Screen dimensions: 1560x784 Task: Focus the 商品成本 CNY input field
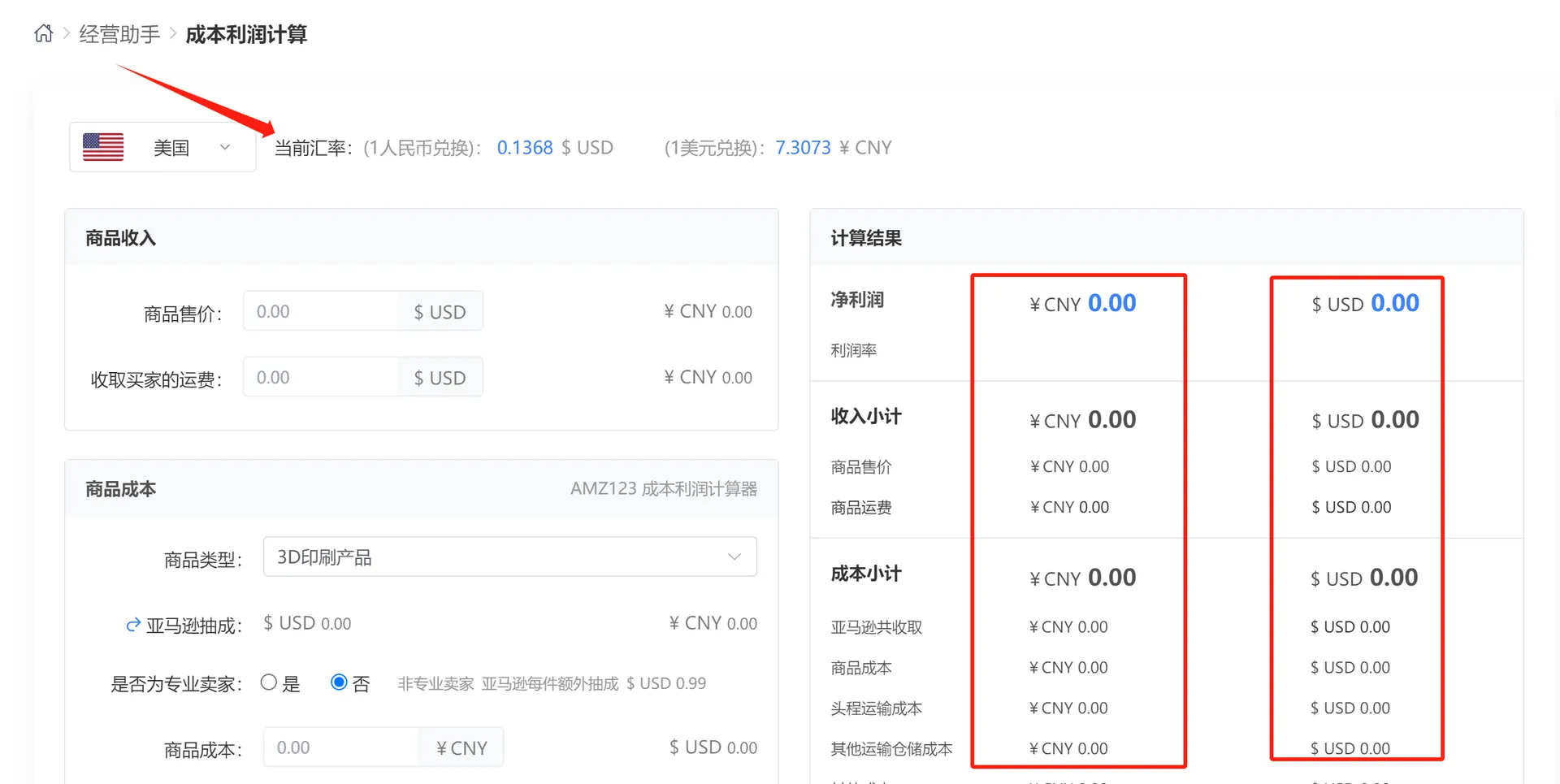point(340,747)
